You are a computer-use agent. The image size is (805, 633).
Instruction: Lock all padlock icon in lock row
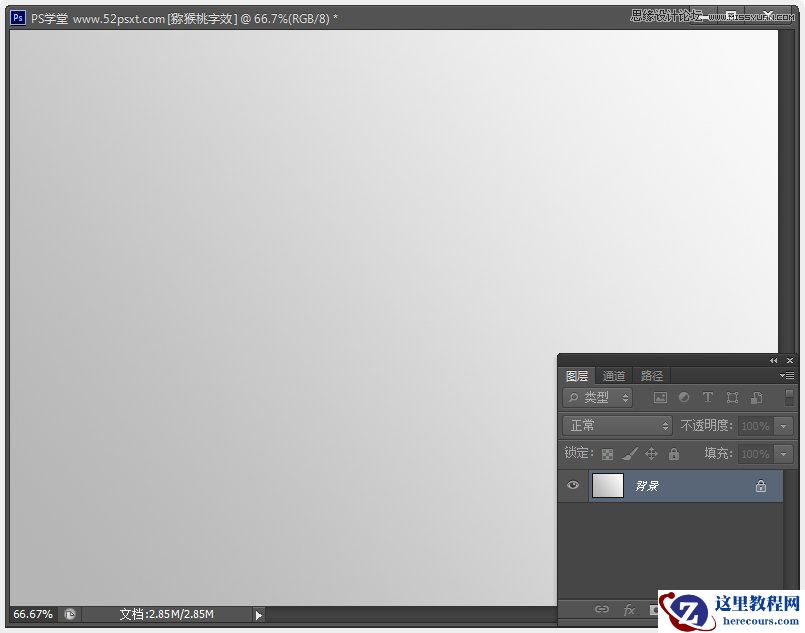(x=674, y=454)
